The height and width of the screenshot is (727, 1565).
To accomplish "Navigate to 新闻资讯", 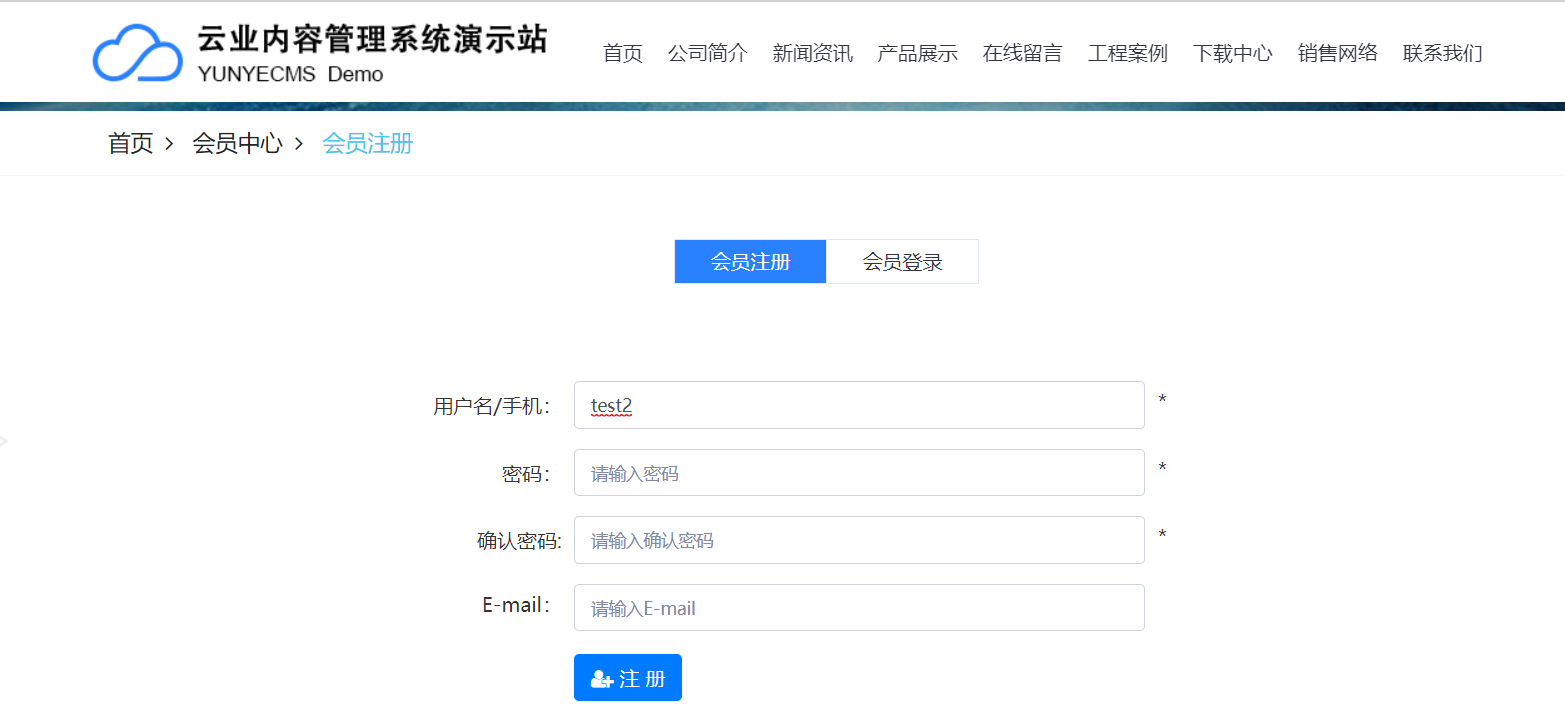I will pos(812,54).
